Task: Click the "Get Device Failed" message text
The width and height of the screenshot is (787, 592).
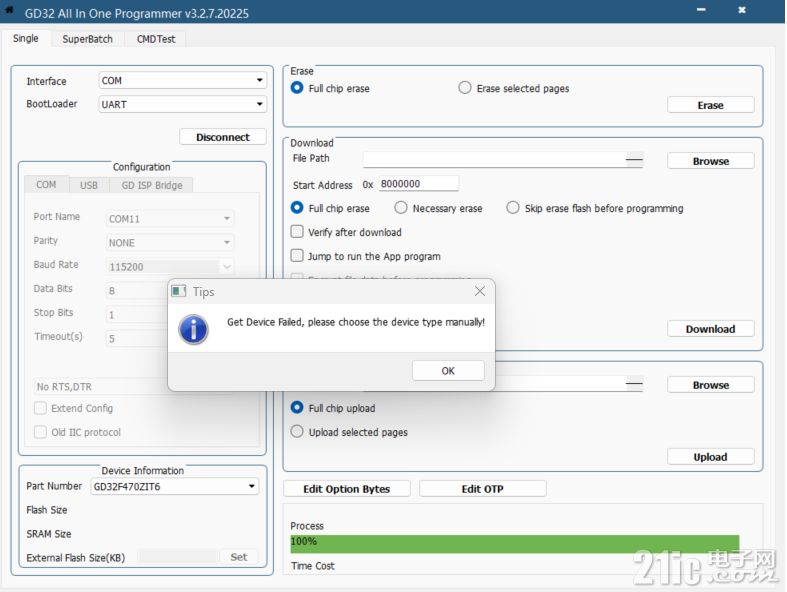Action: click(356, 322)
